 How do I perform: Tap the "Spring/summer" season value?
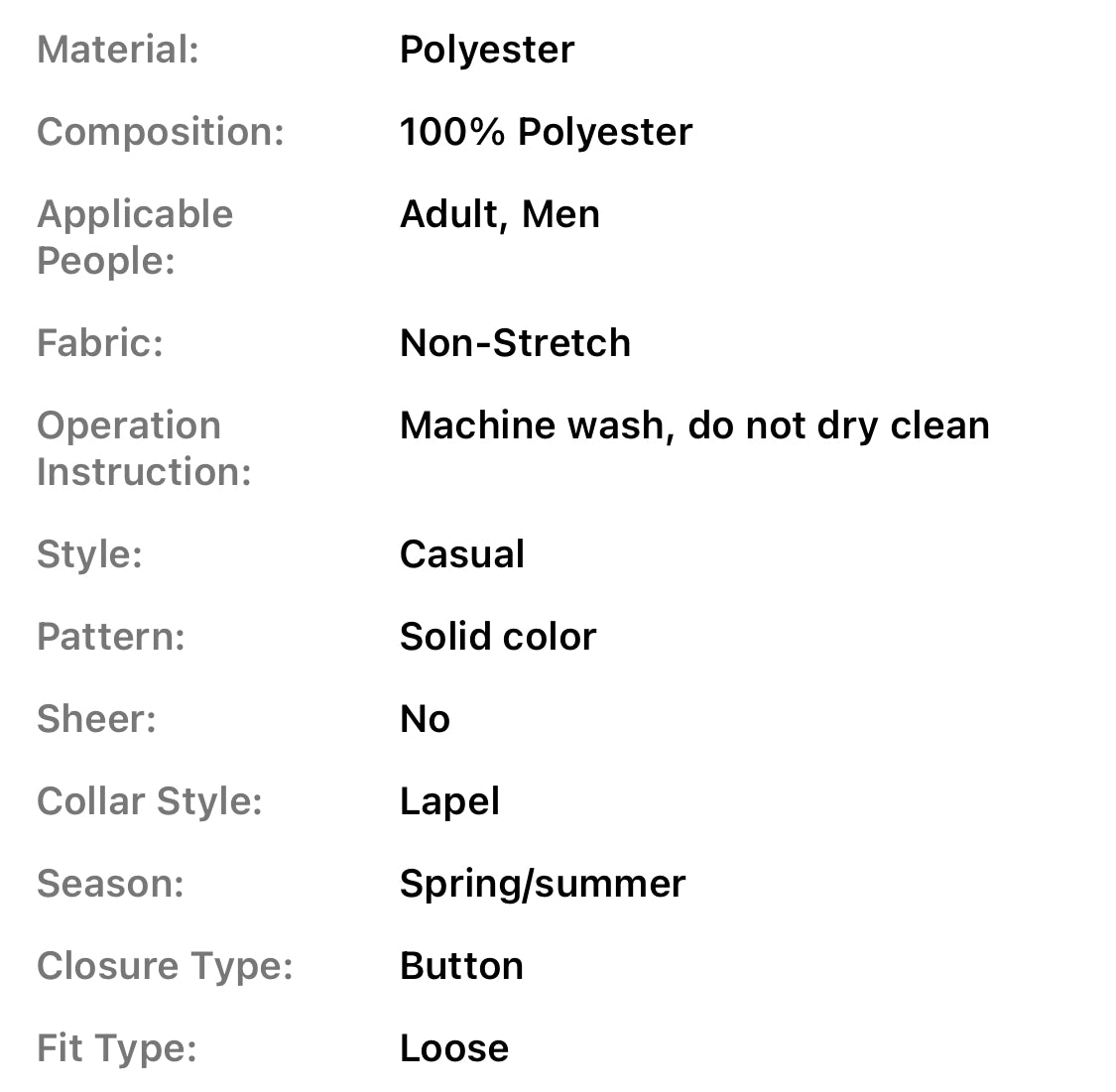pos(543,884)
